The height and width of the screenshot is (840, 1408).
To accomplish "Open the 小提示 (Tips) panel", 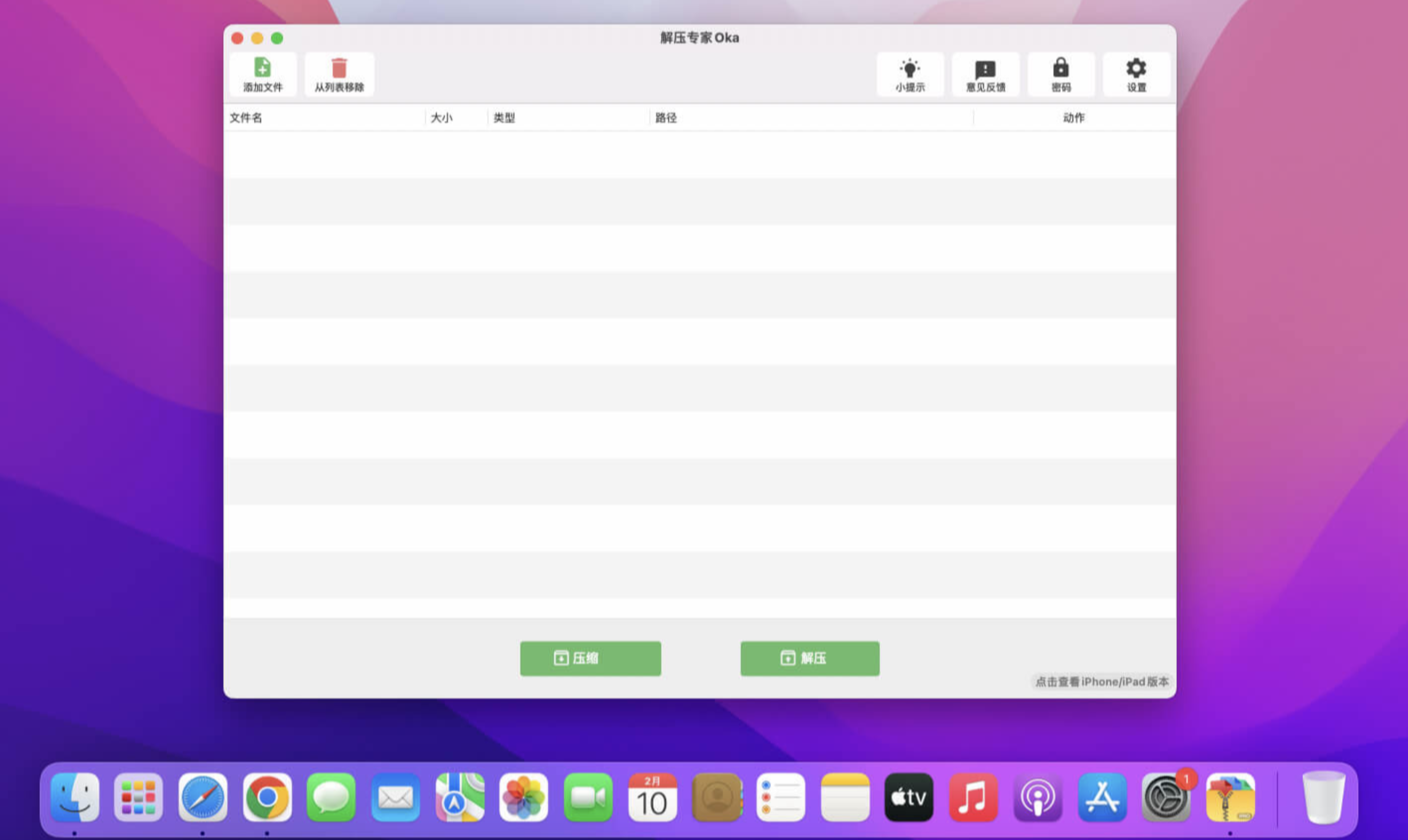I will coord(910,73).
